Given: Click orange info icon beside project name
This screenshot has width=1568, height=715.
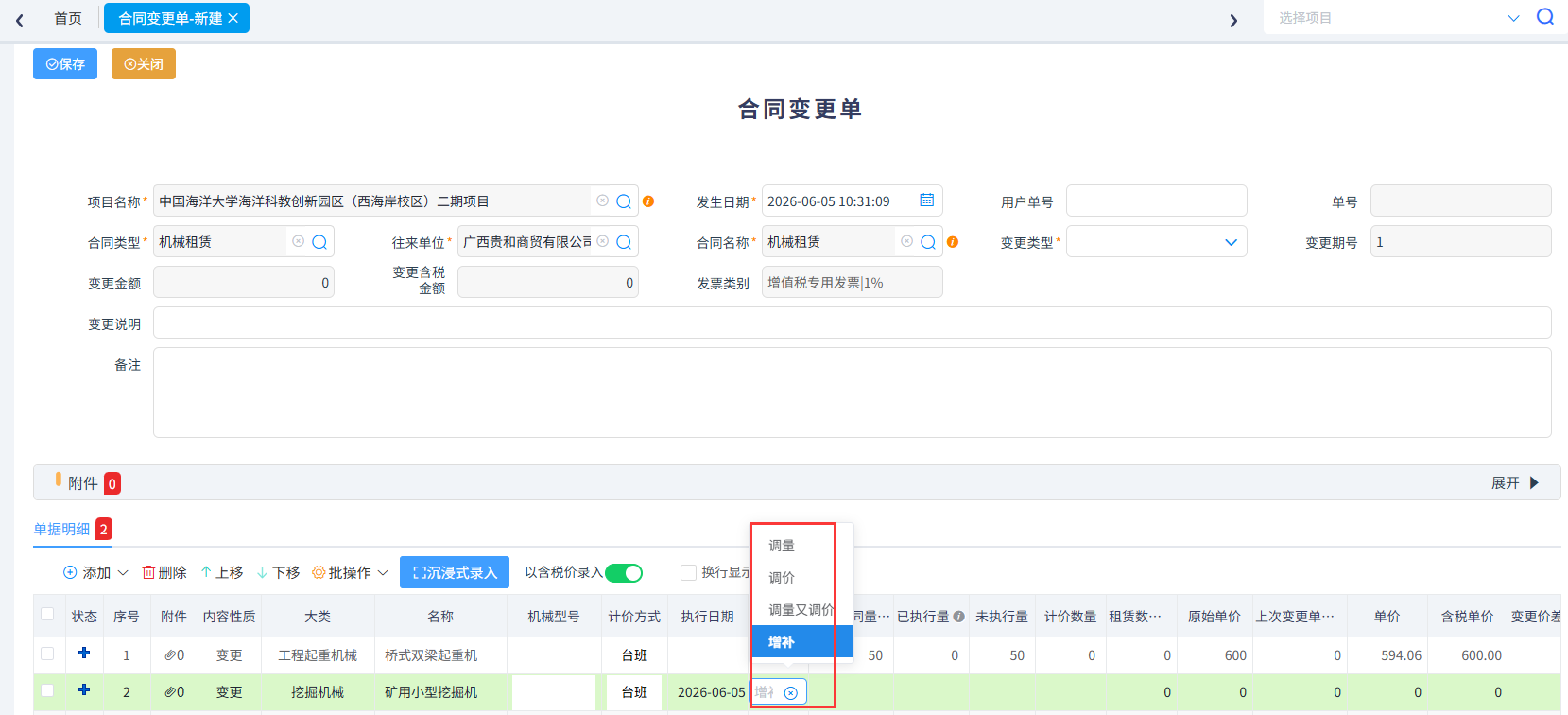Looking at the screenshot, I should (x=648, y=201).
